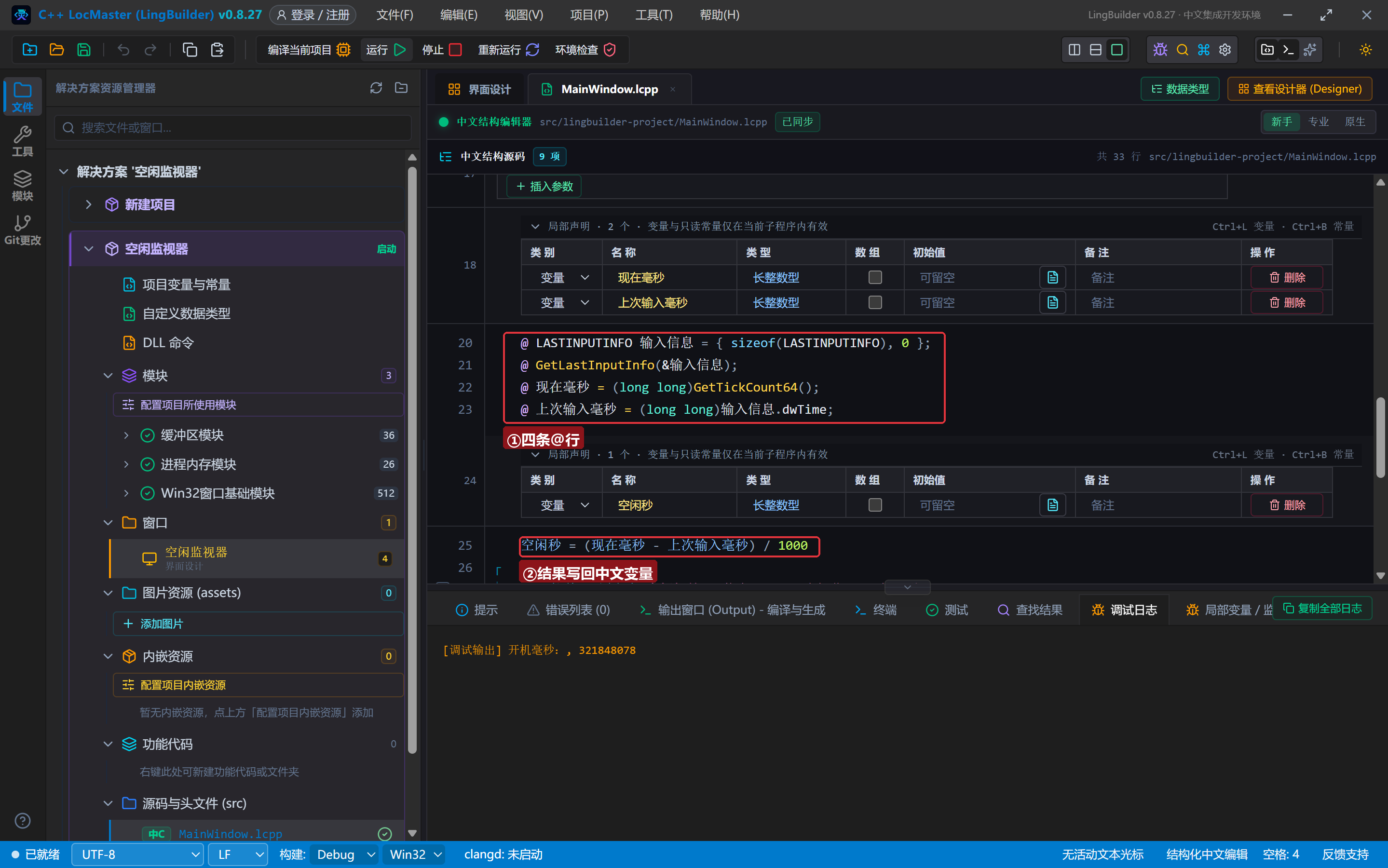Viewport: 1388px width, 868px height.
Task: Check array box for 空闲秒
Action: (x=875, y=505)
